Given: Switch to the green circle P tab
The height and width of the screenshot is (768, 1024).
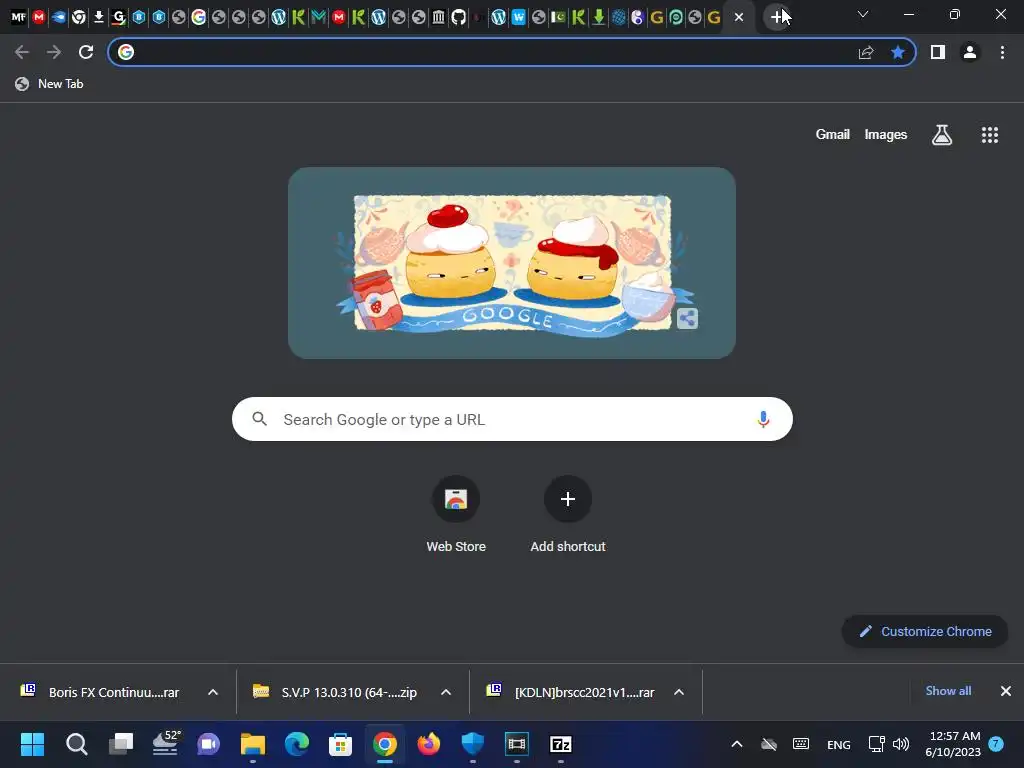Looking at the screenshot, I should coord(676,17).
